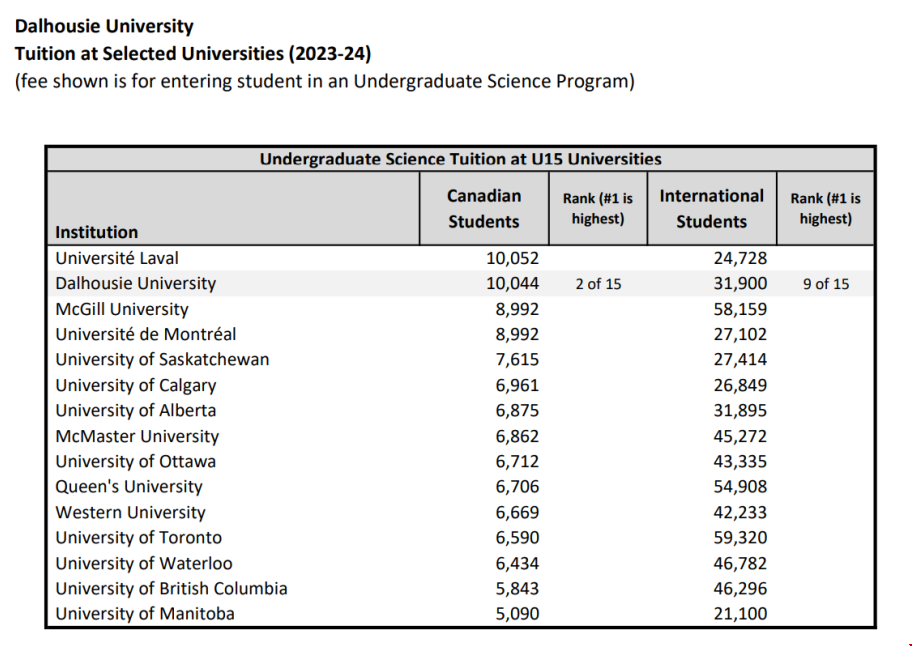Select the Dalhousie University table row name
The image size is (912, 646).
[x=135, y=284]
